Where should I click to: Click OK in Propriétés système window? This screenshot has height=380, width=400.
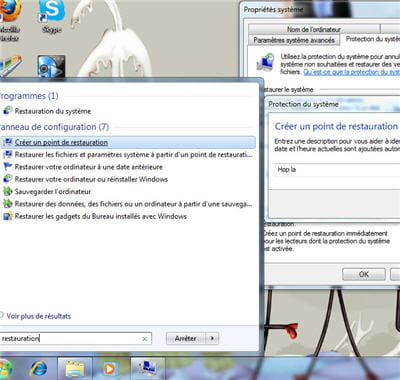(x=364, y=274)
